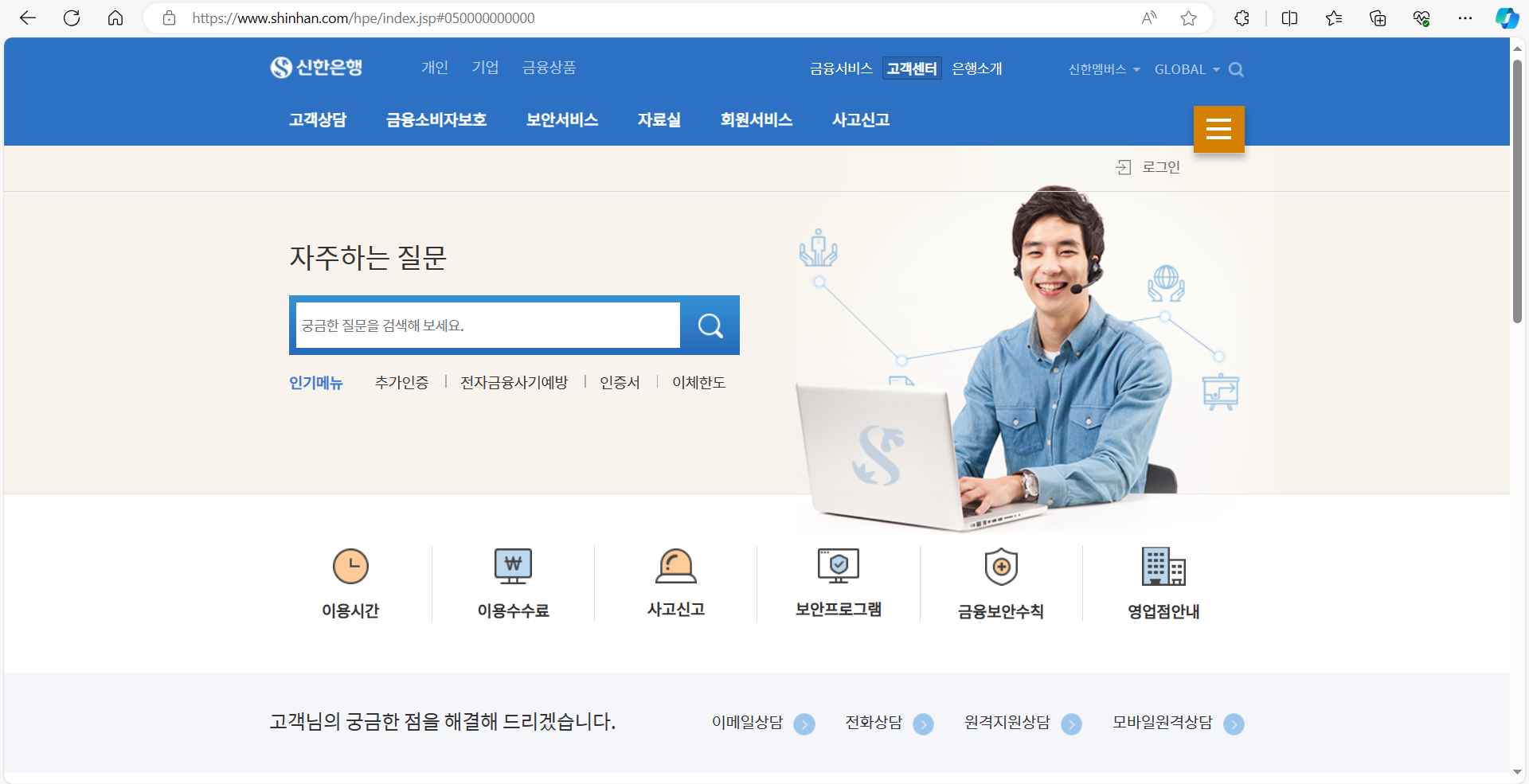The image size is (1529, 784).
Task: Open 이메일상담 link
Action: 747,723
